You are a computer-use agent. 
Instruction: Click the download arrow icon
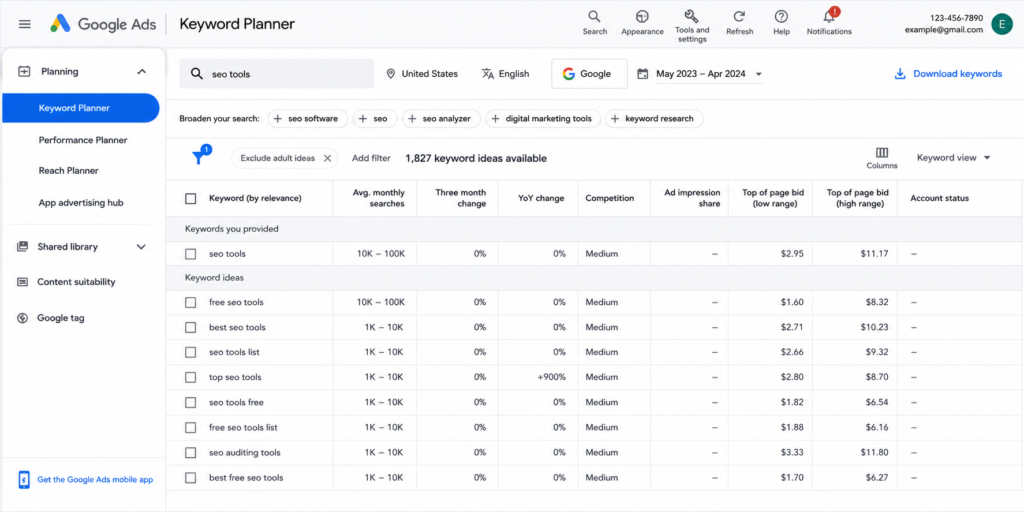(x=900, y=74)
